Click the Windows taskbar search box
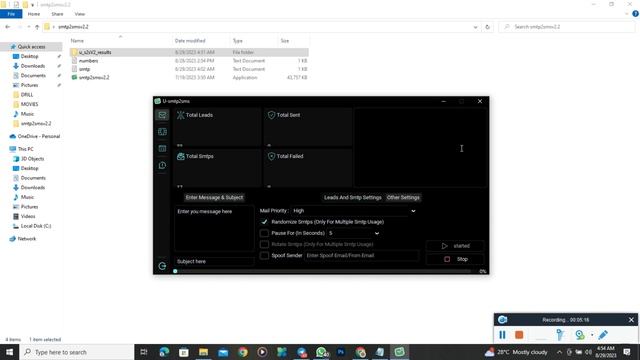 click(x=77, y=352)
